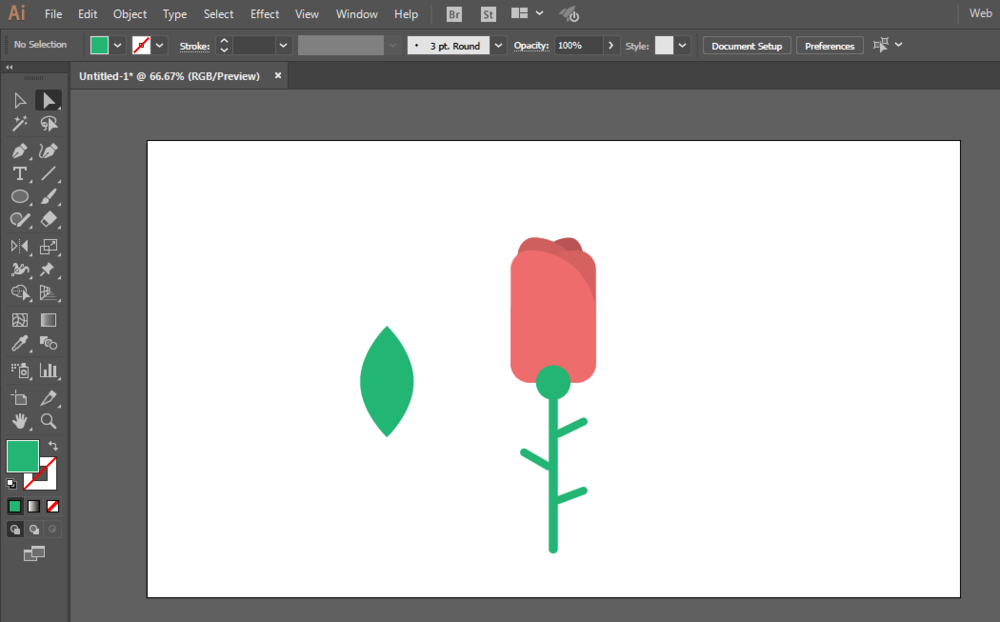The height and width of the screenshot is (622, 1000).
Task: Pick the Type tool
Action: coord(19,174)
